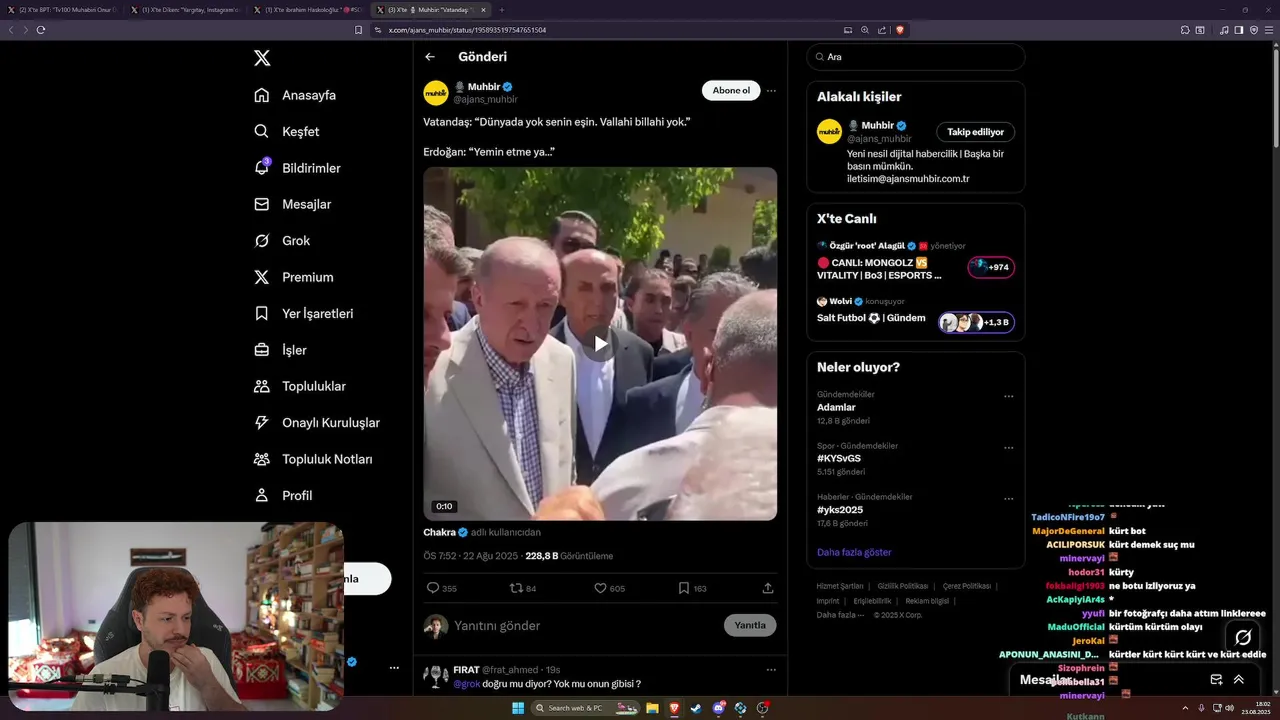Open account menu dots in sidebar

[394, 668]
